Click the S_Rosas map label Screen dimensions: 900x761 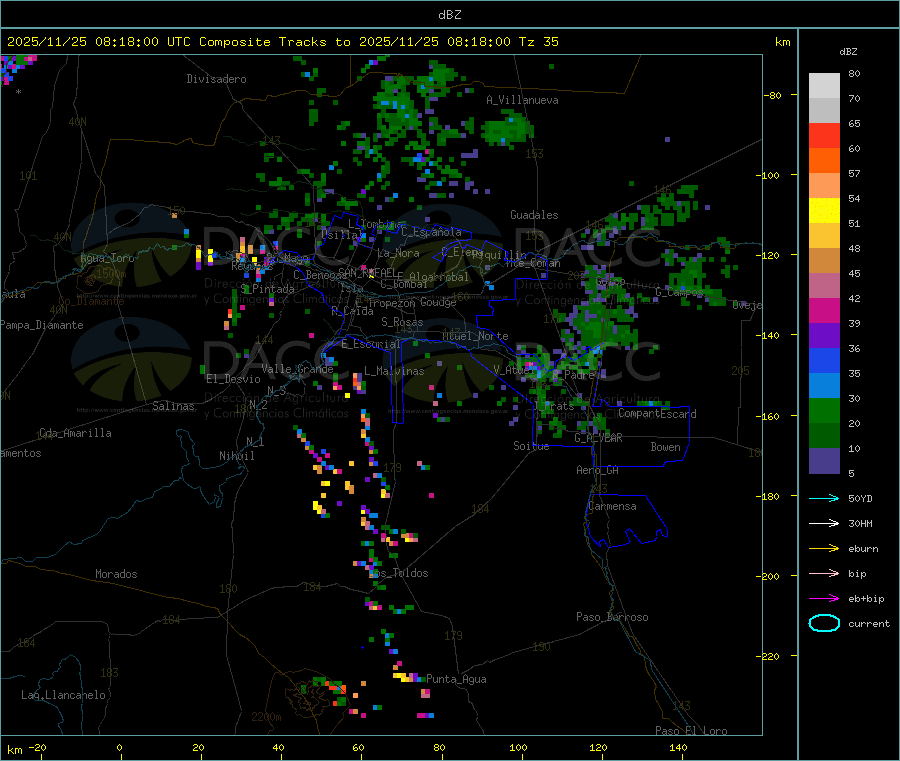[x=402, y=322]
